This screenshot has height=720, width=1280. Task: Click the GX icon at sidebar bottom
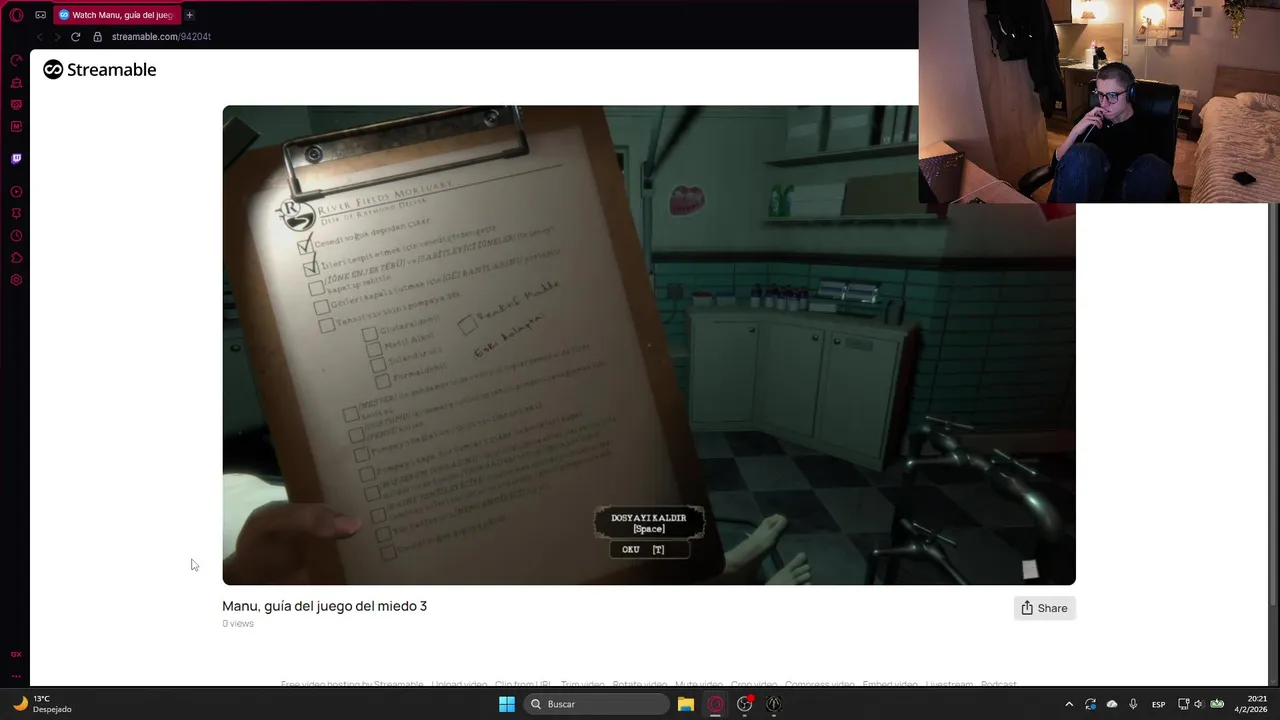[16, 654]
